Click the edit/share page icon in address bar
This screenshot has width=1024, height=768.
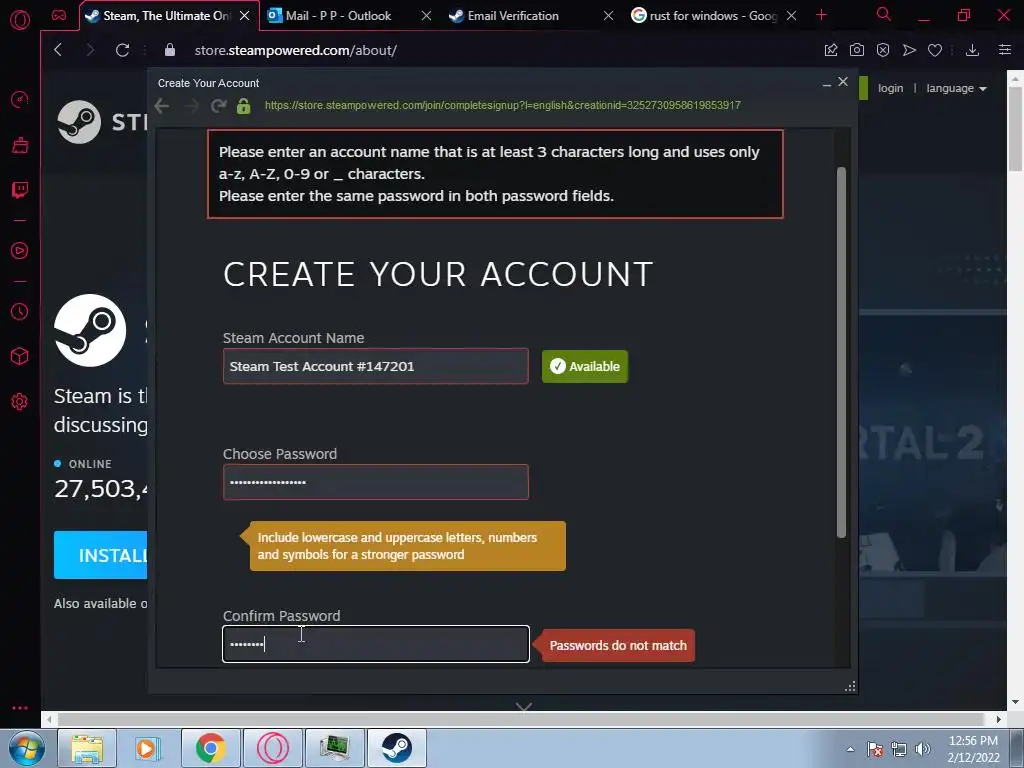[831, 50]
